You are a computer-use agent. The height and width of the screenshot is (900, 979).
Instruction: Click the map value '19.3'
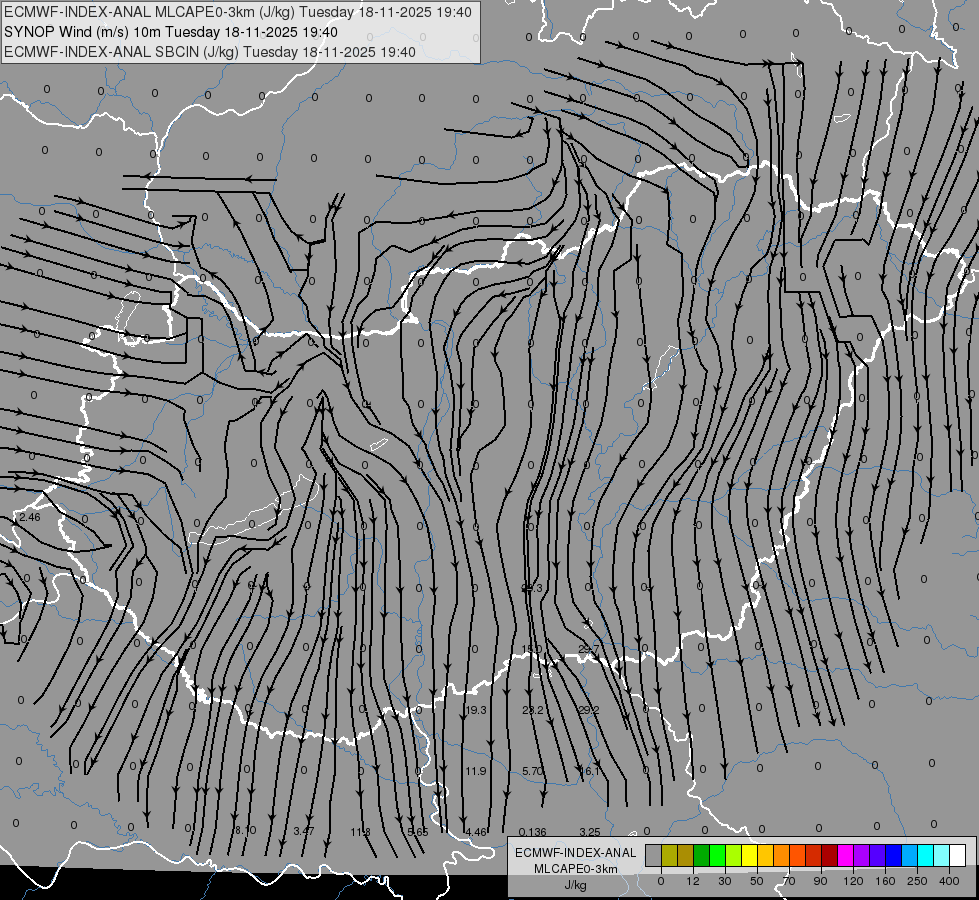[x=476, y=710]
